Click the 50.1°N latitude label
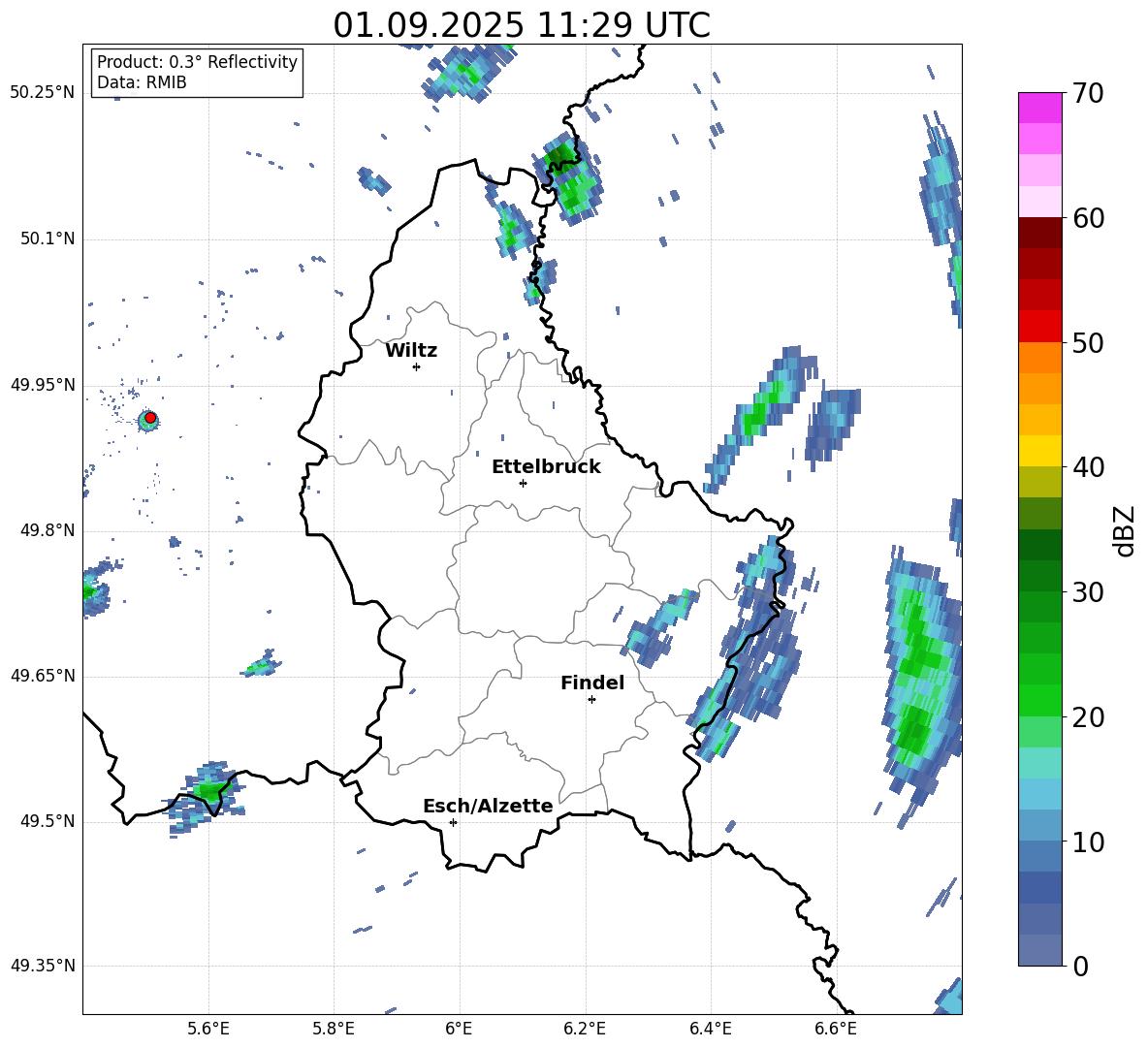 click(48, 239)
